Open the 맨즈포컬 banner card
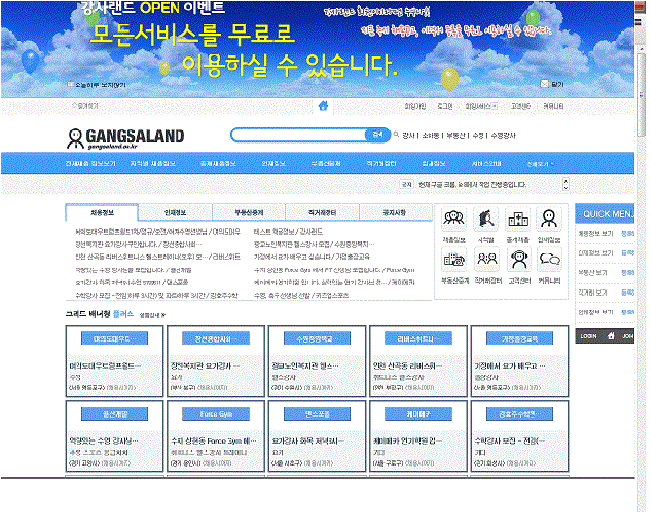 point(317,436)
